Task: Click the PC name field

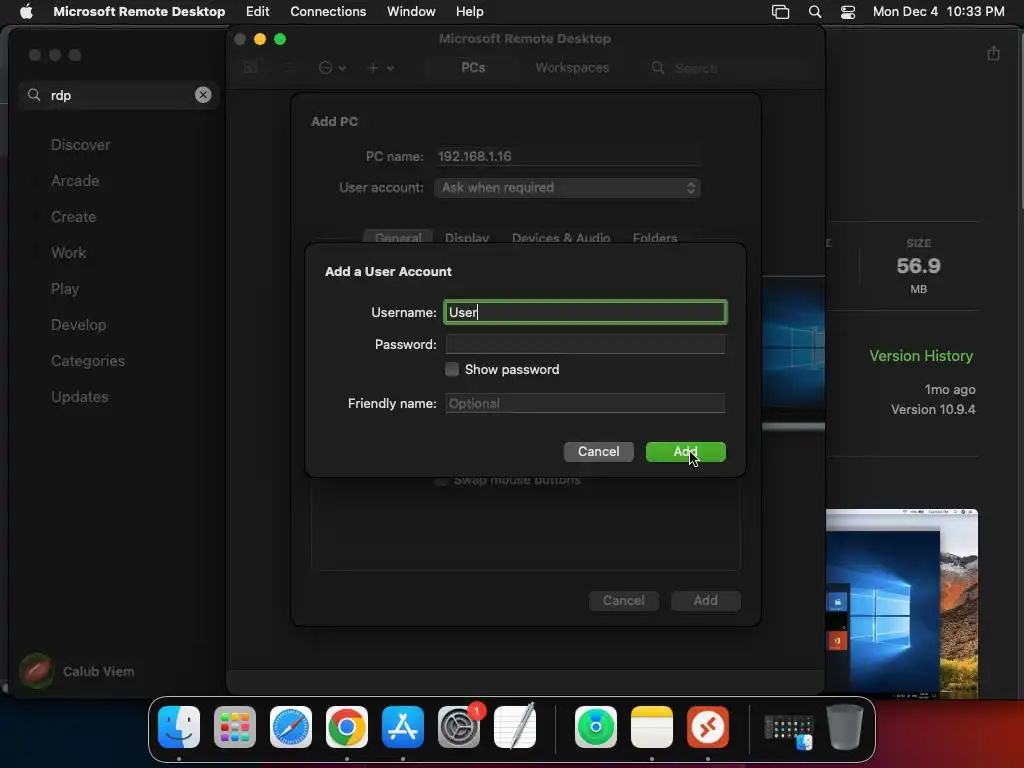Action: [x=567, y=156]
